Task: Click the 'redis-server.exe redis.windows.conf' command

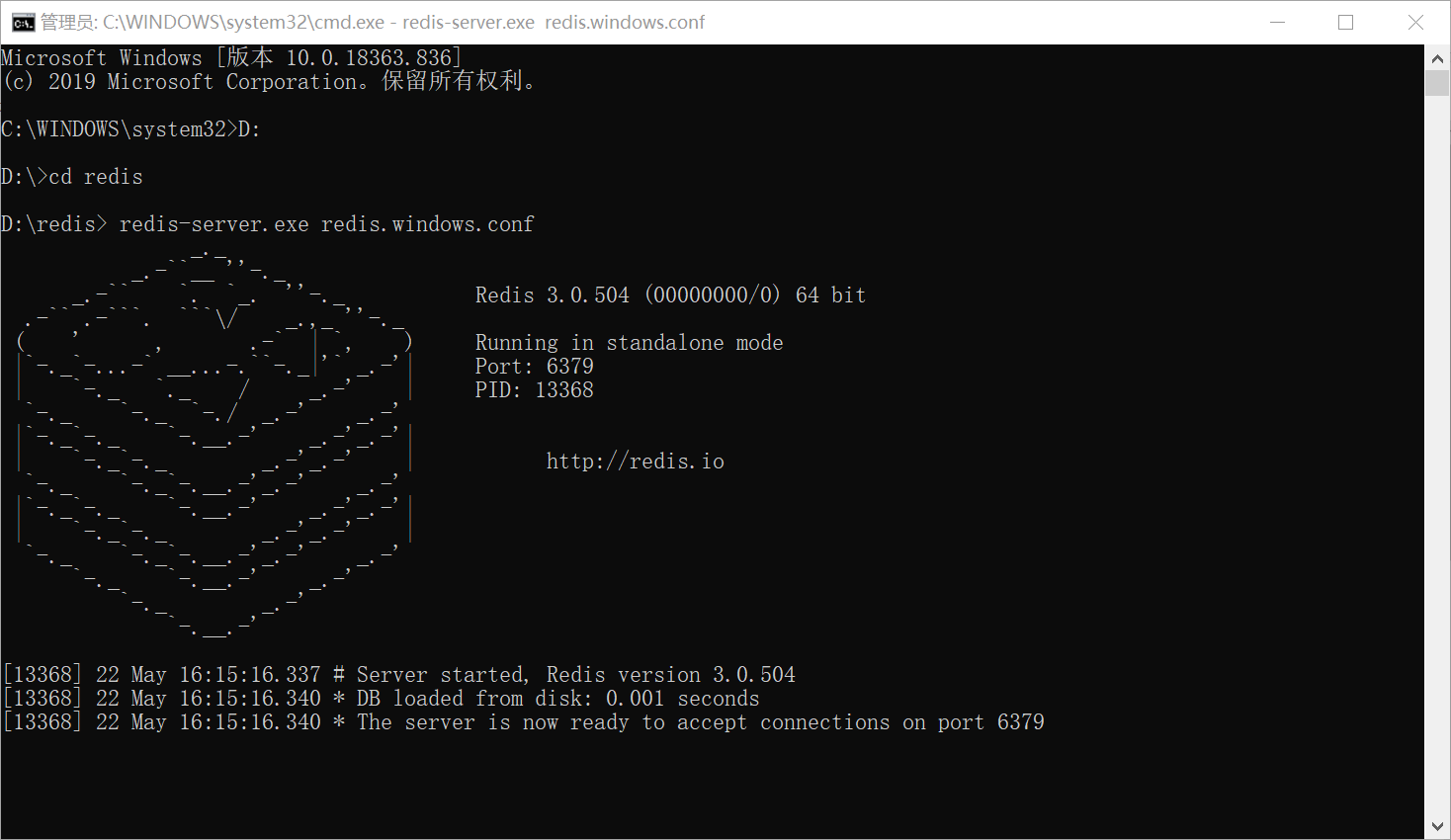Action: tap(326, 224)
